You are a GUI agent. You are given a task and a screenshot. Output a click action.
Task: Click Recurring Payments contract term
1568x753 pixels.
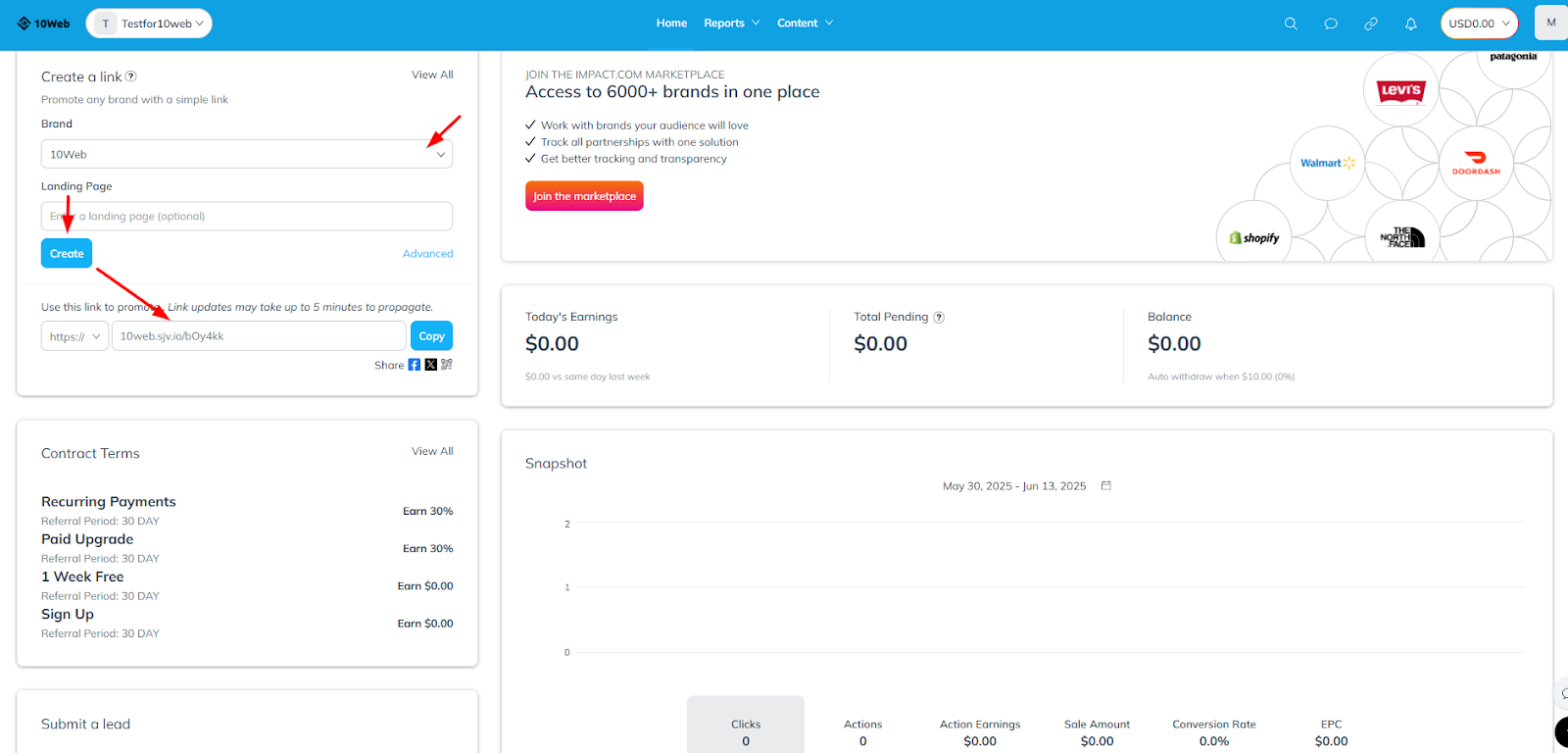(109, 501)
